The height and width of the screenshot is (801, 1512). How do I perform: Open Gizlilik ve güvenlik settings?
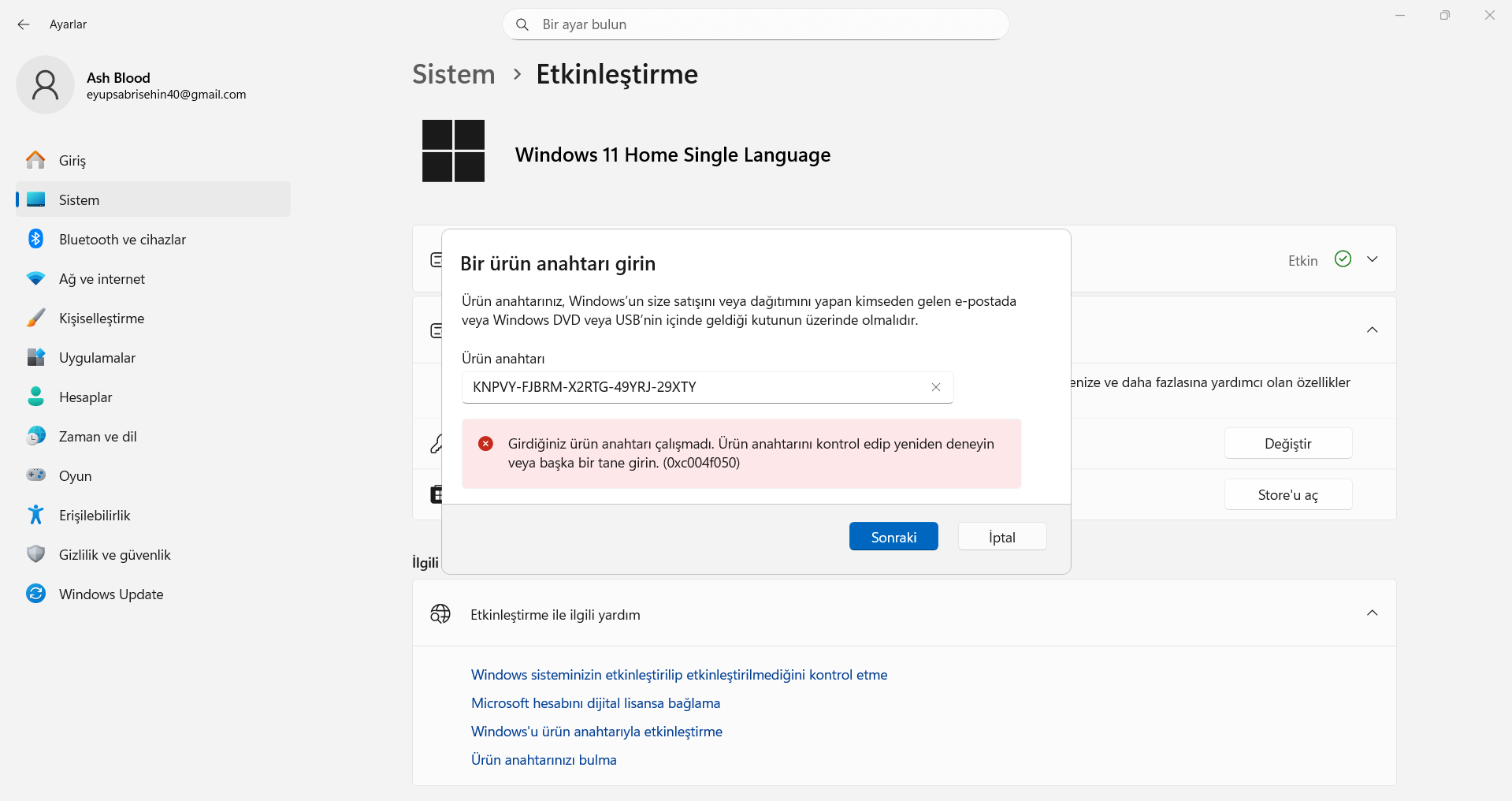coord(153,554)
